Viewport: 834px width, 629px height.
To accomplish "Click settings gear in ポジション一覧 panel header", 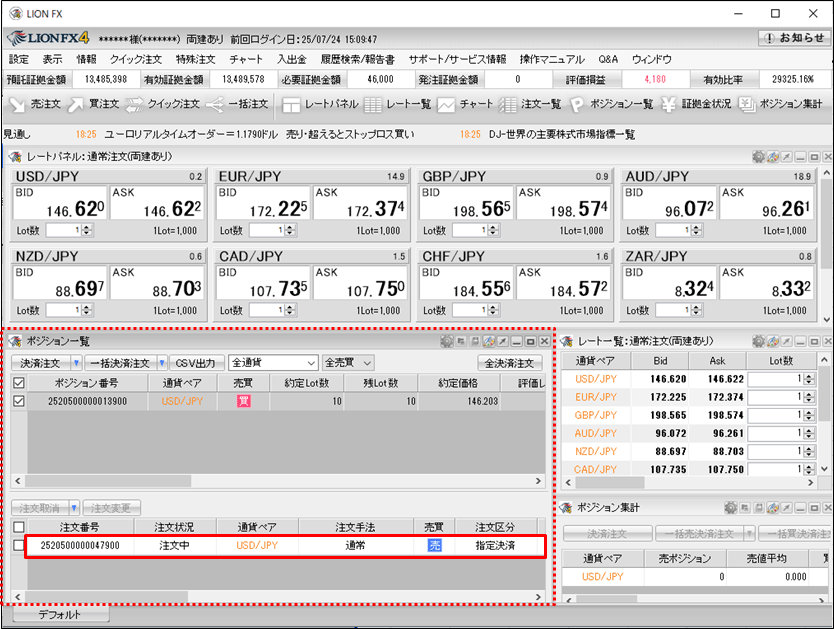I will pyautogui.click(x=446, y=341).
